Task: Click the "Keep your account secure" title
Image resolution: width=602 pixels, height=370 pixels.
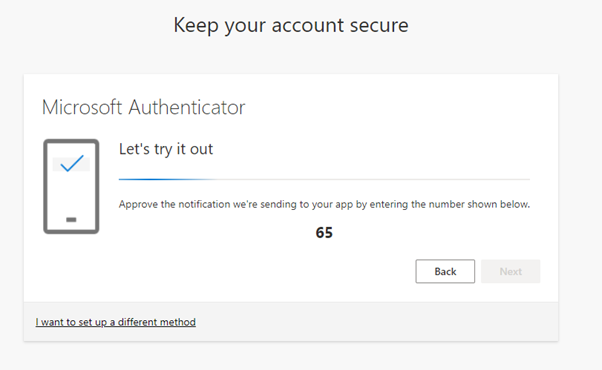Action: tap(291, 25)
